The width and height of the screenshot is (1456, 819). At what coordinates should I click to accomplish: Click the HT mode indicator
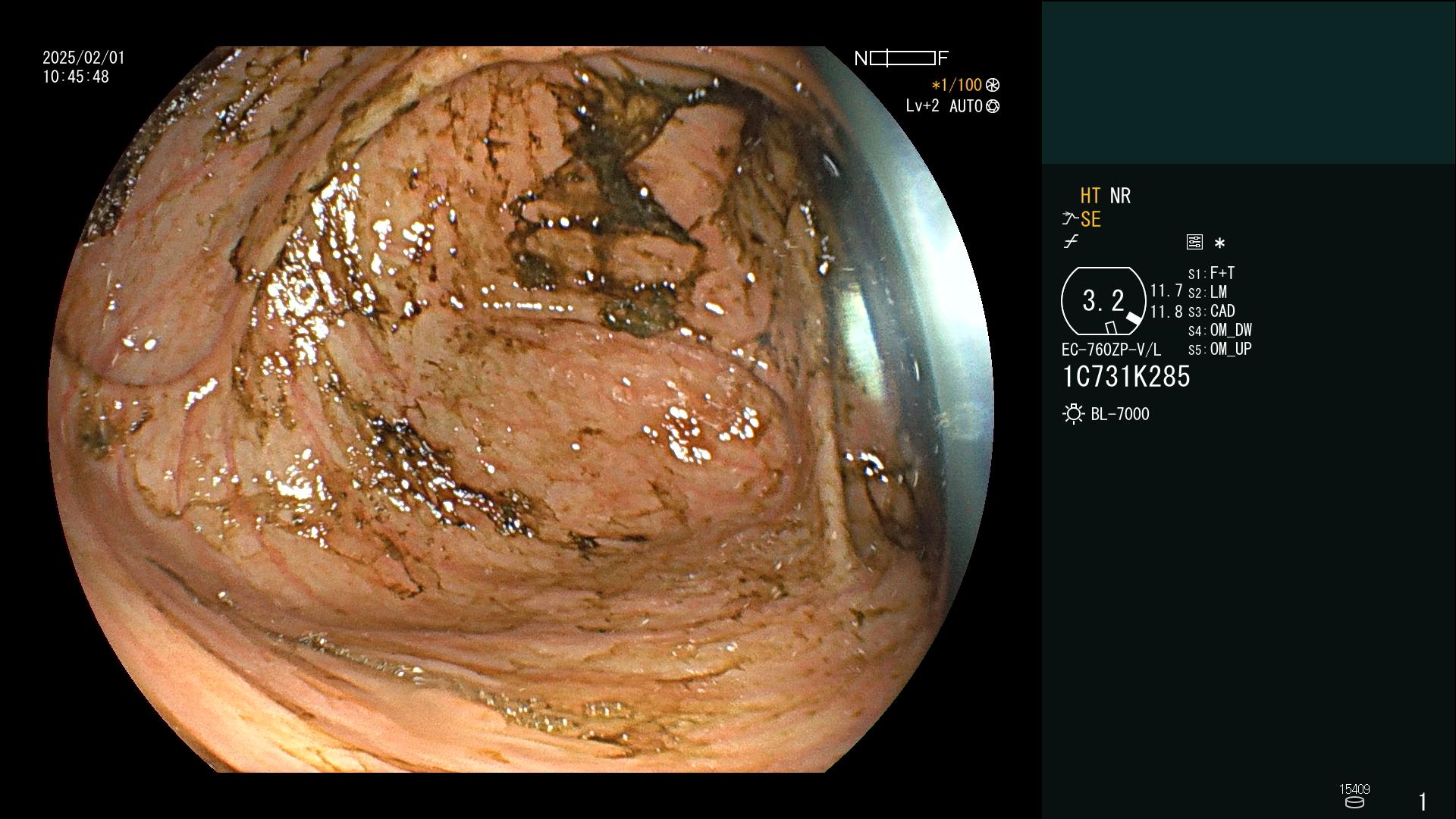point(1090,196)
